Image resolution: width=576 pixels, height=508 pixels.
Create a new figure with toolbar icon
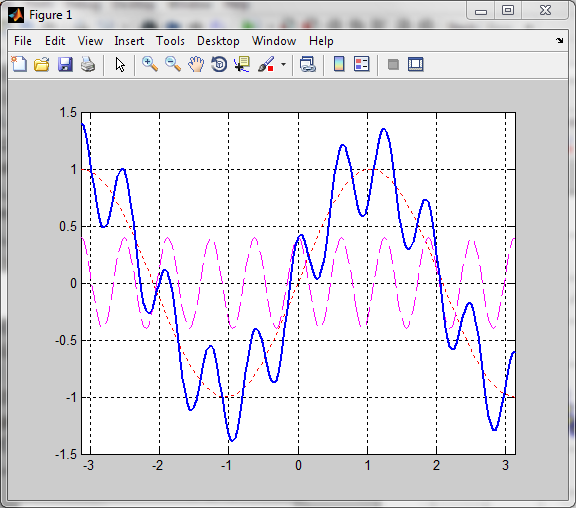pyautogui.click(x=19, y=64)
